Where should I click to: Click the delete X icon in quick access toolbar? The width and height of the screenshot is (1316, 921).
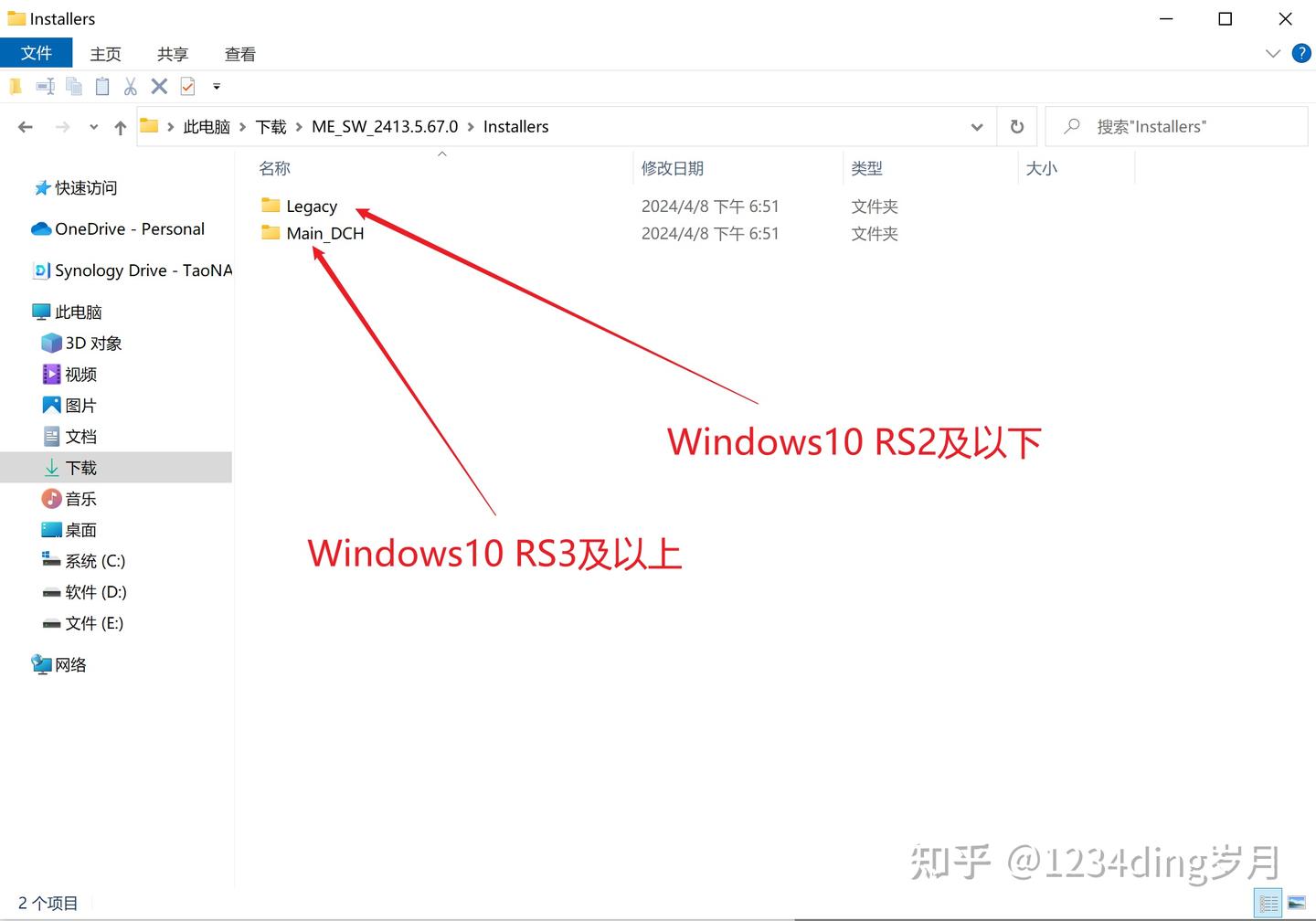point(159,86)
